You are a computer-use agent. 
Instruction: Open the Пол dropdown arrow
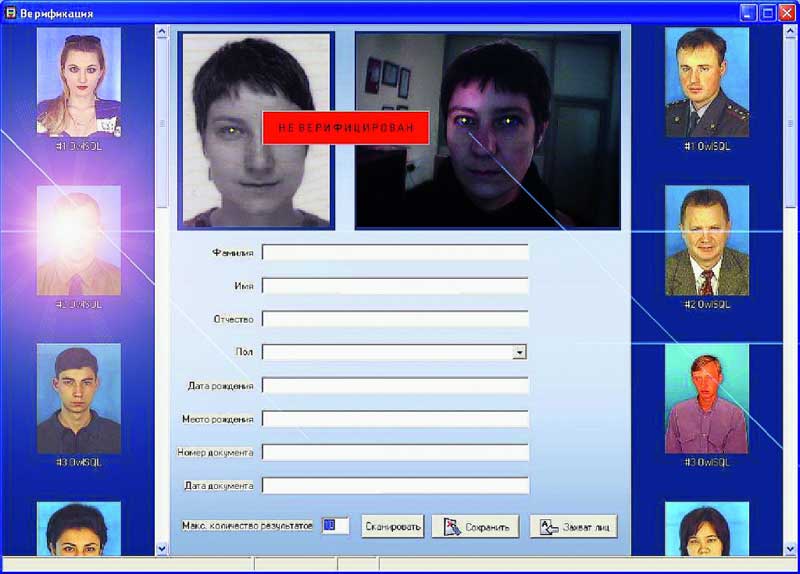[519, 352]
